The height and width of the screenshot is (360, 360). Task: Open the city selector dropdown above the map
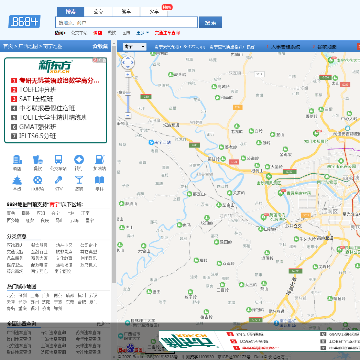point(134,47)
